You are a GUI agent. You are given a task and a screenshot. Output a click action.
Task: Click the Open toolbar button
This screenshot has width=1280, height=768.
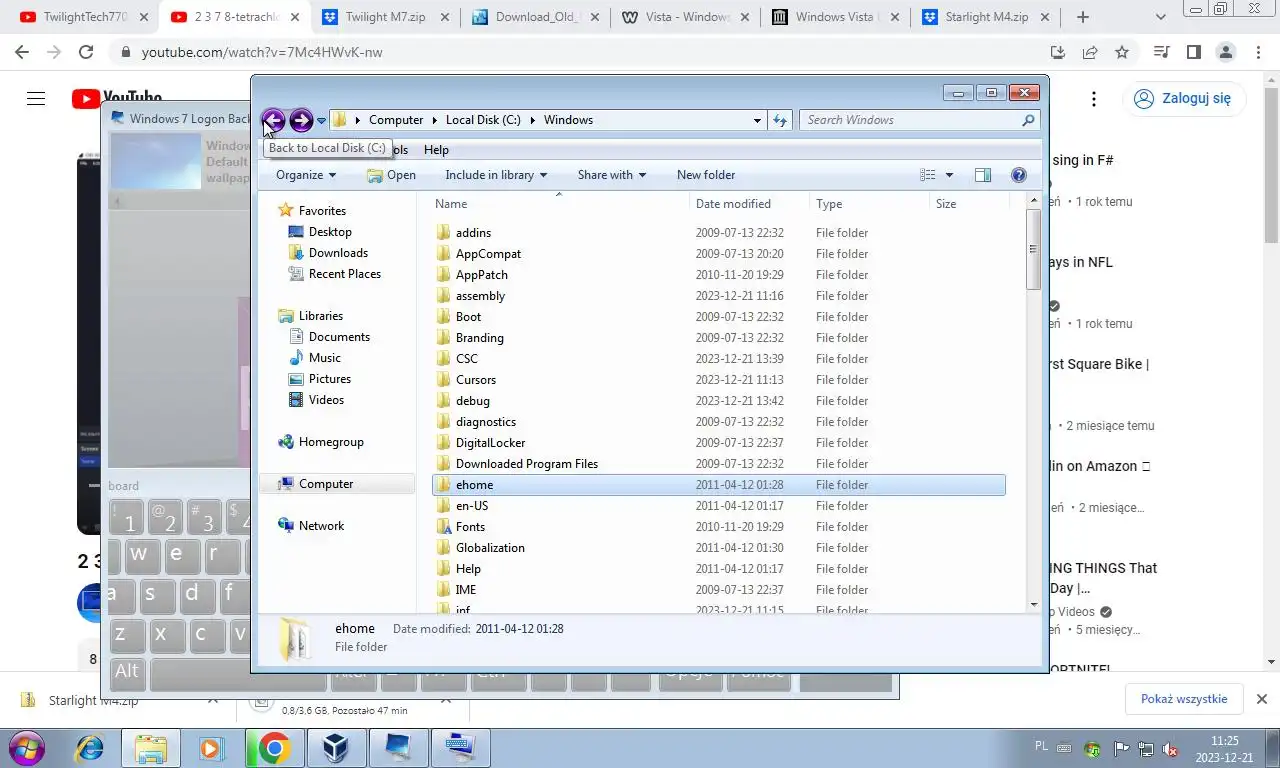(x=391, y=175)
